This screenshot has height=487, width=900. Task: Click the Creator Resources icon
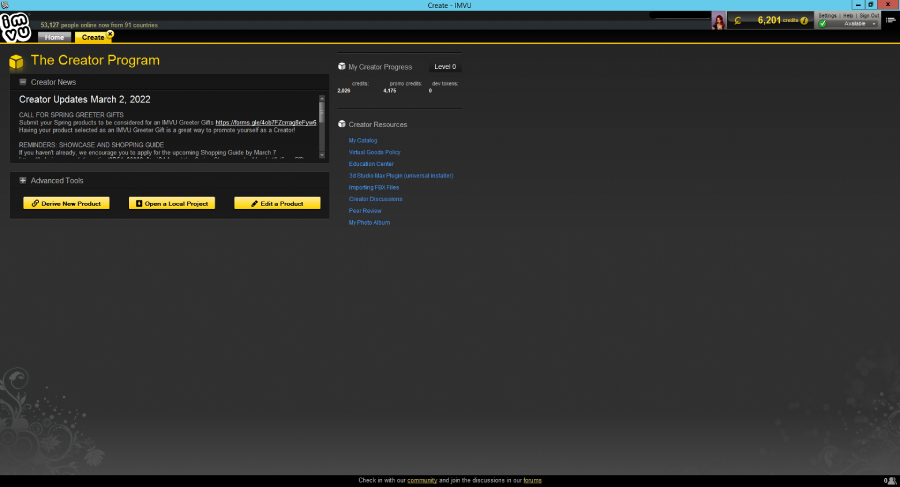tap(342, 124)
